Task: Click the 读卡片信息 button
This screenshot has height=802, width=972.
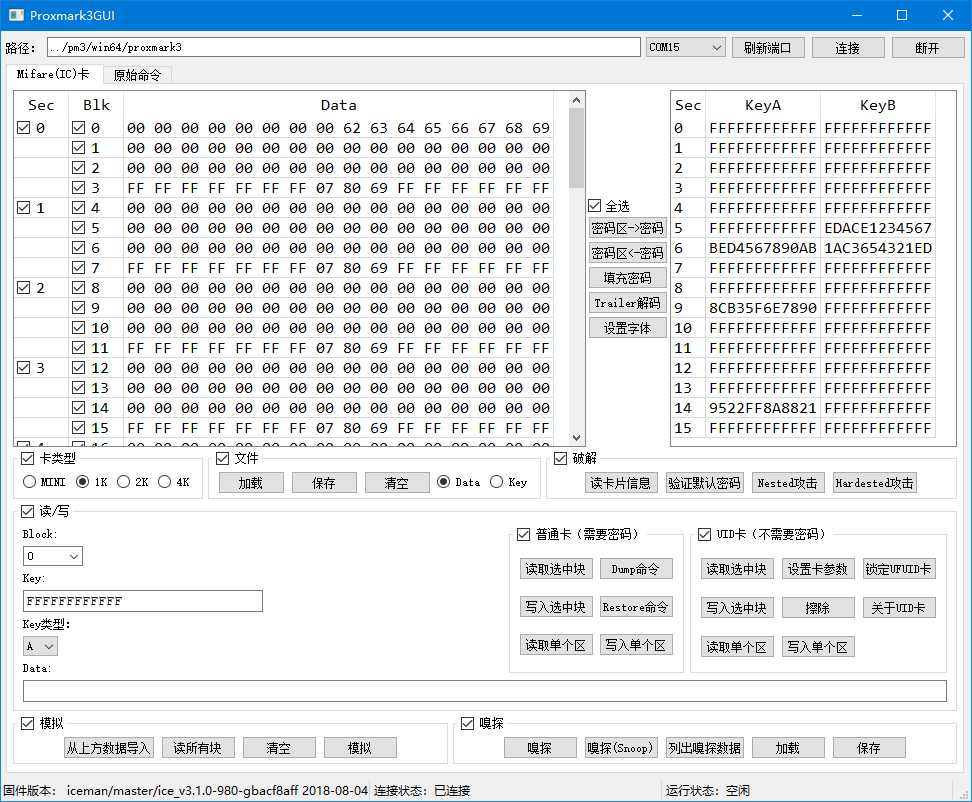Action: click(x=621, y=483)
